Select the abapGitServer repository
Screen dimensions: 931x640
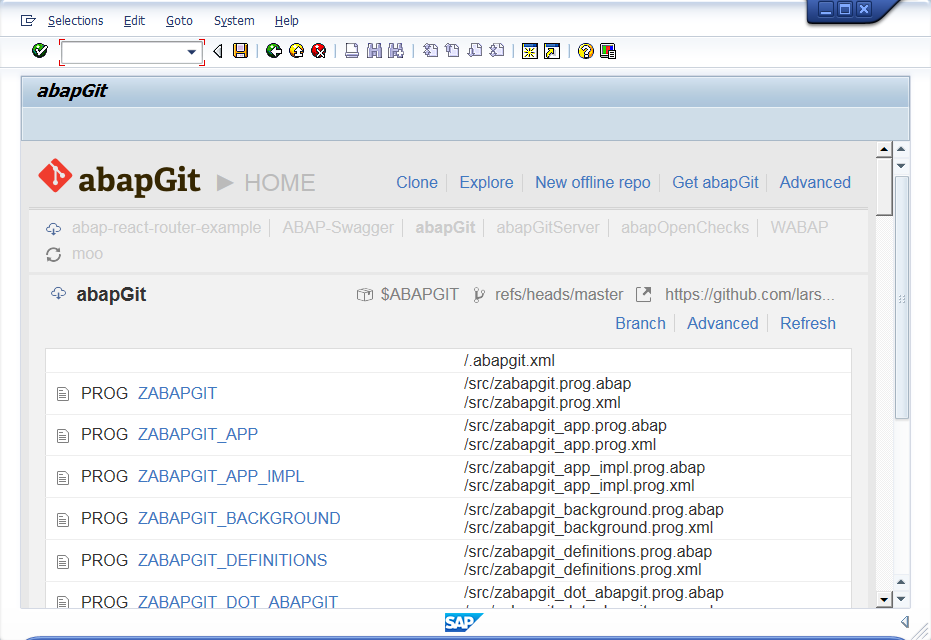coord(548,227)
